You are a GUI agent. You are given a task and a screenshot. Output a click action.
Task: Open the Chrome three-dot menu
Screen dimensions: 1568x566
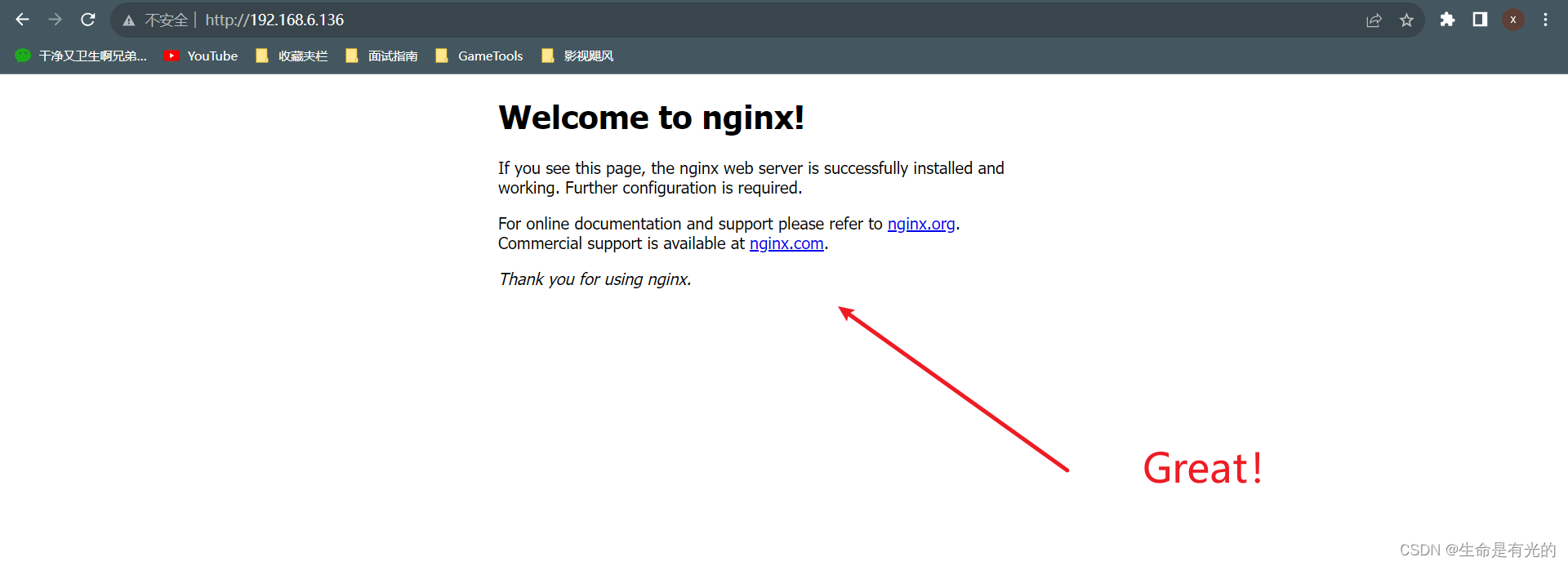[1545, 20]
